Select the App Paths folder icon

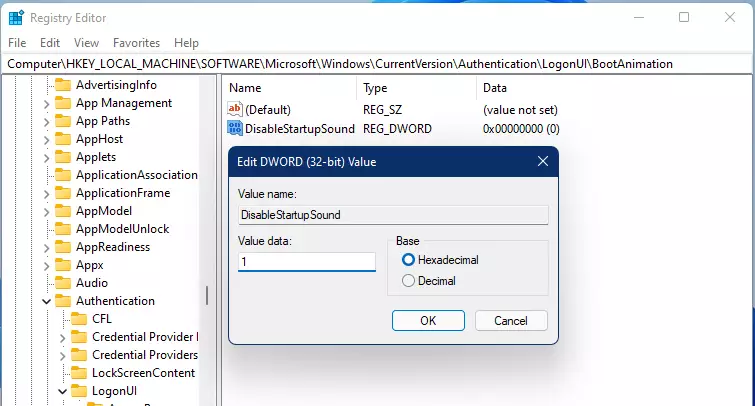pyautogui.click(x=63, y=121)
